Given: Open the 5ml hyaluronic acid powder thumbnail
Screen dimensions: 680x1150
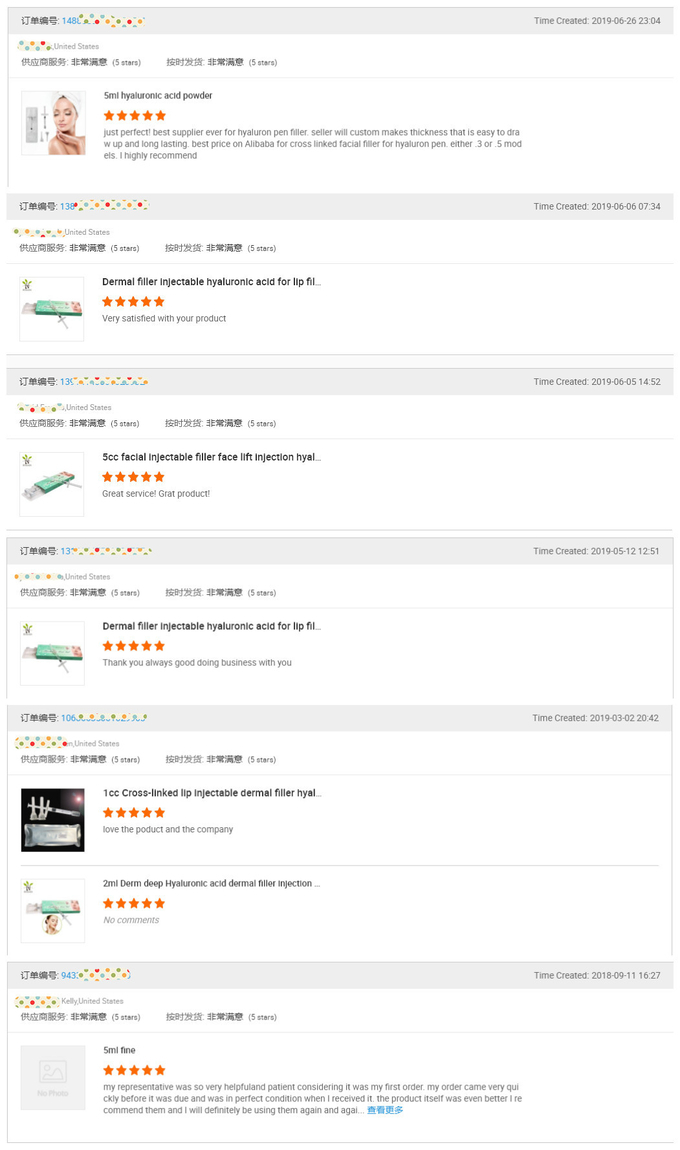Looking at the screenshot, I should (x=53, y=123).
